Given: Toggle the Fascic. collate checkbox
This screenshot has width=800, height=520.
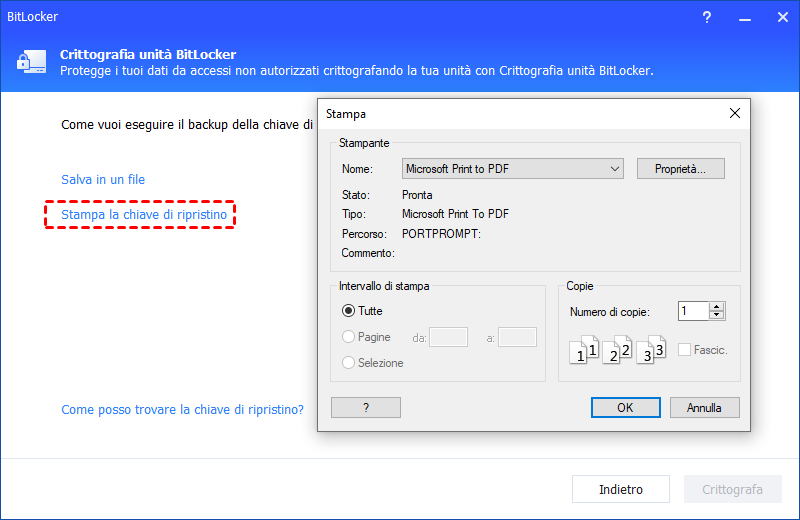Looking at the screenshot, I should (x=685, y=350).
